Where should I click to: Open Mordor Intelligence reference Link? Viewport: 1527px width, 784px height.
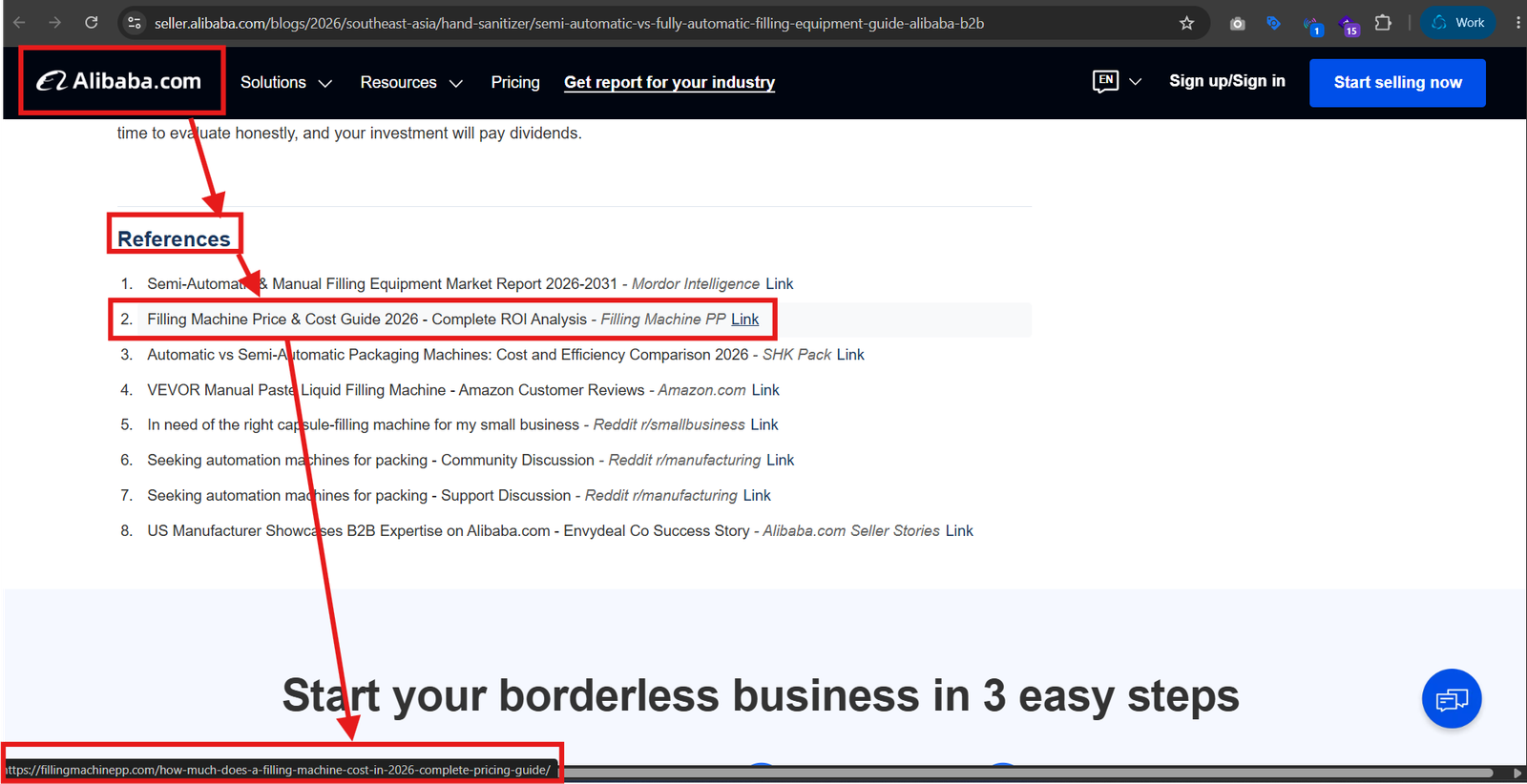tap(779, 284)
